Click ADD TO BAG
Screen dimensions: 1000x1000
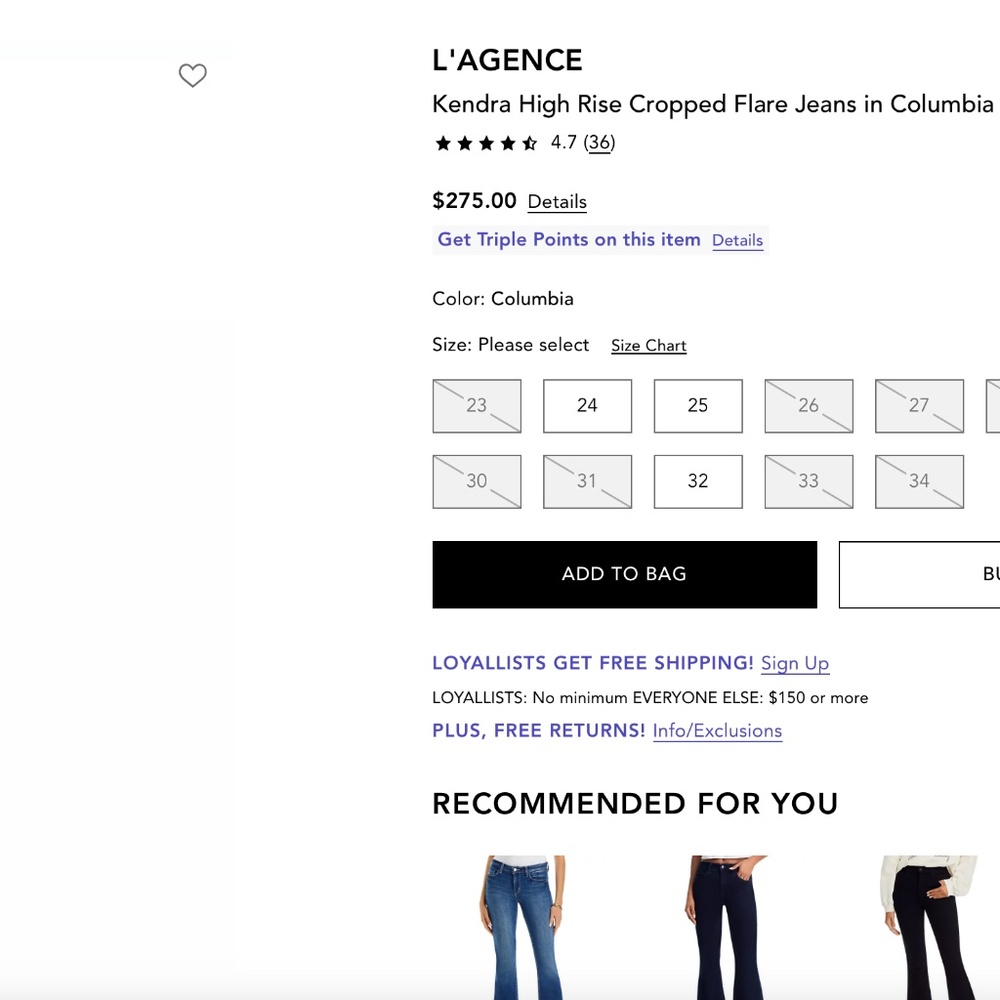(624, 574)
